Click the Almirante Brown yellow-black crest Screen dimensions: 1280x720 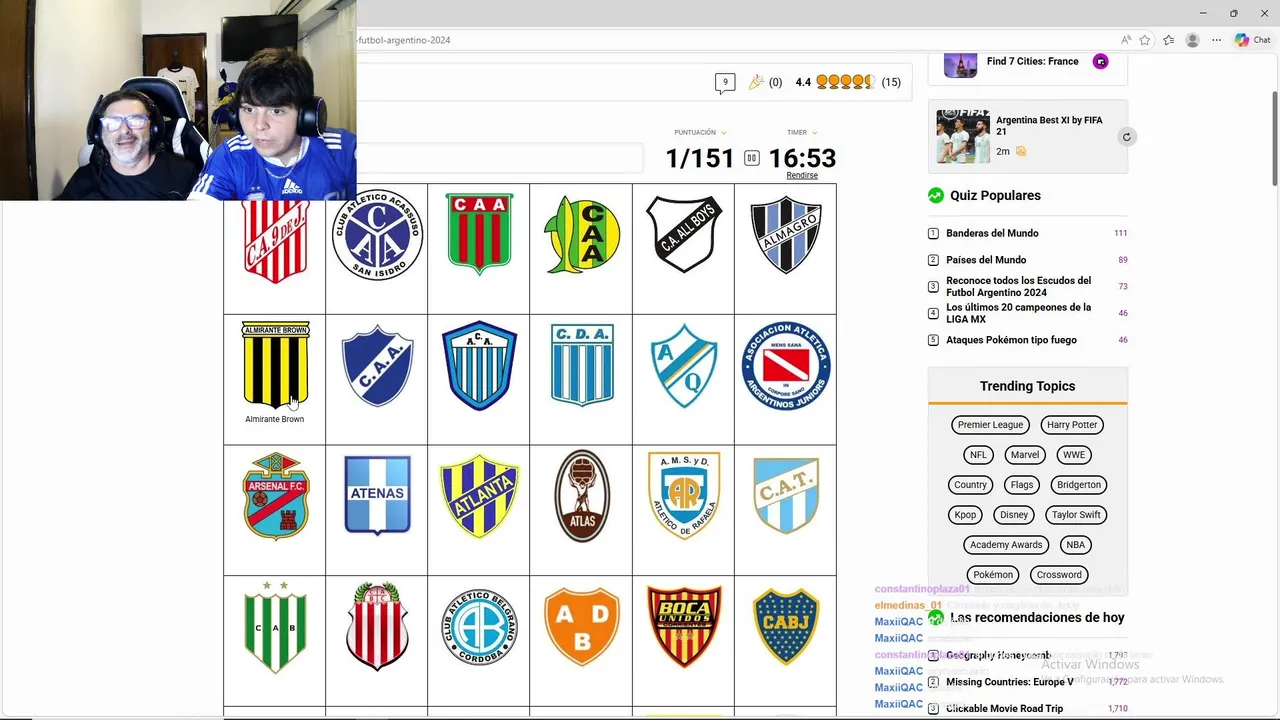(x=275, y=364)
